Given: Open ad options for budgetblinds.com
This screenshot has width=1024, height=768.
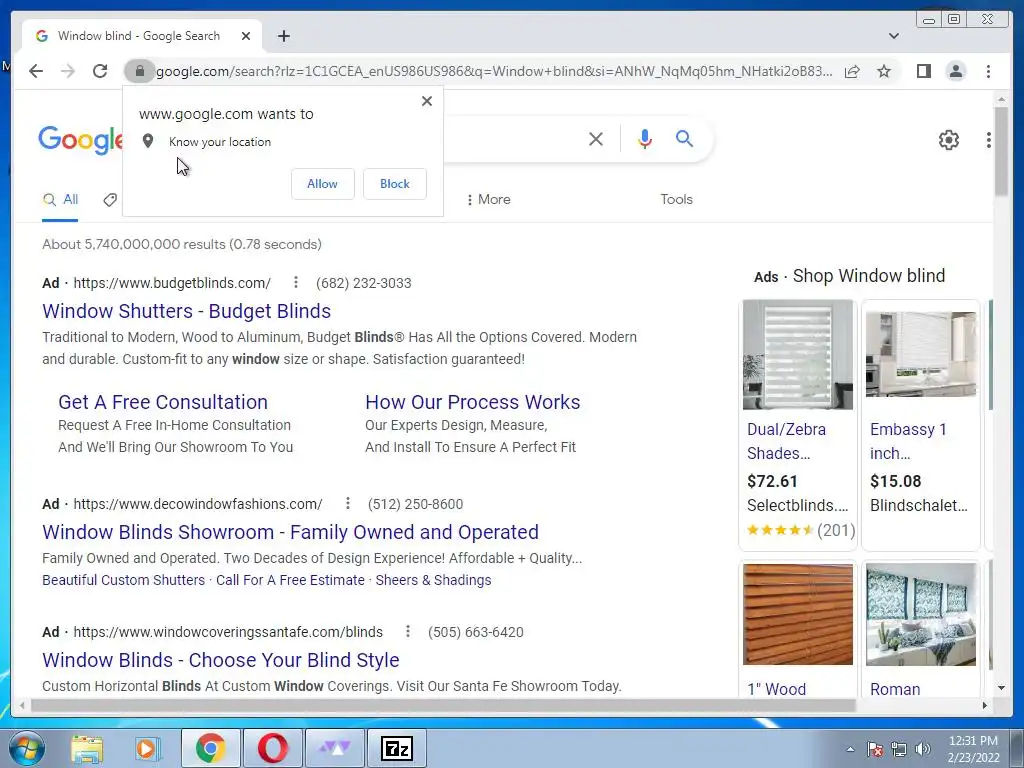Looking at the screenshot, I should [296, 282].
